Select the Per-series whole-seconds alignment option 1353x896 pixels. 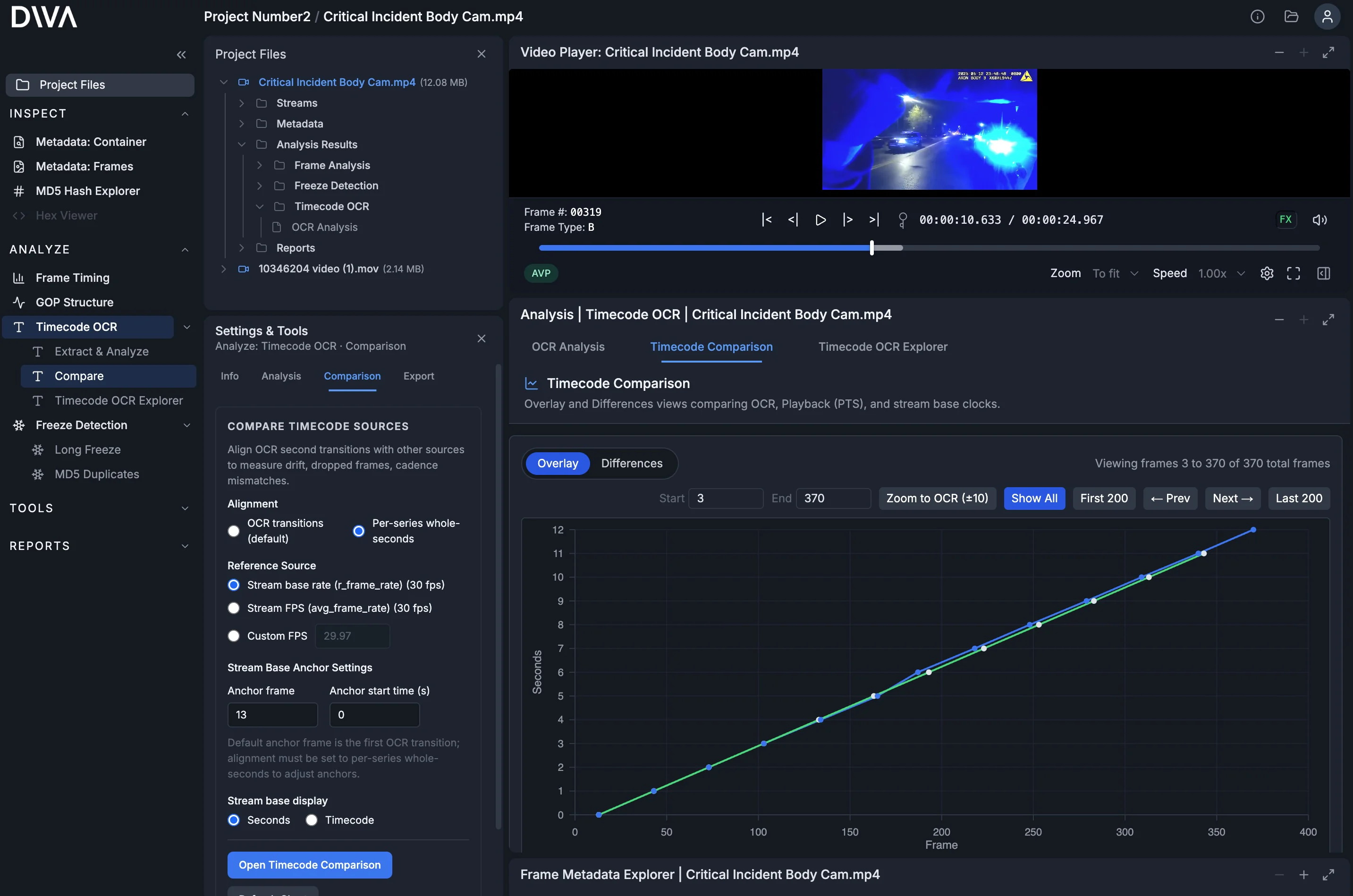(359, 531)
